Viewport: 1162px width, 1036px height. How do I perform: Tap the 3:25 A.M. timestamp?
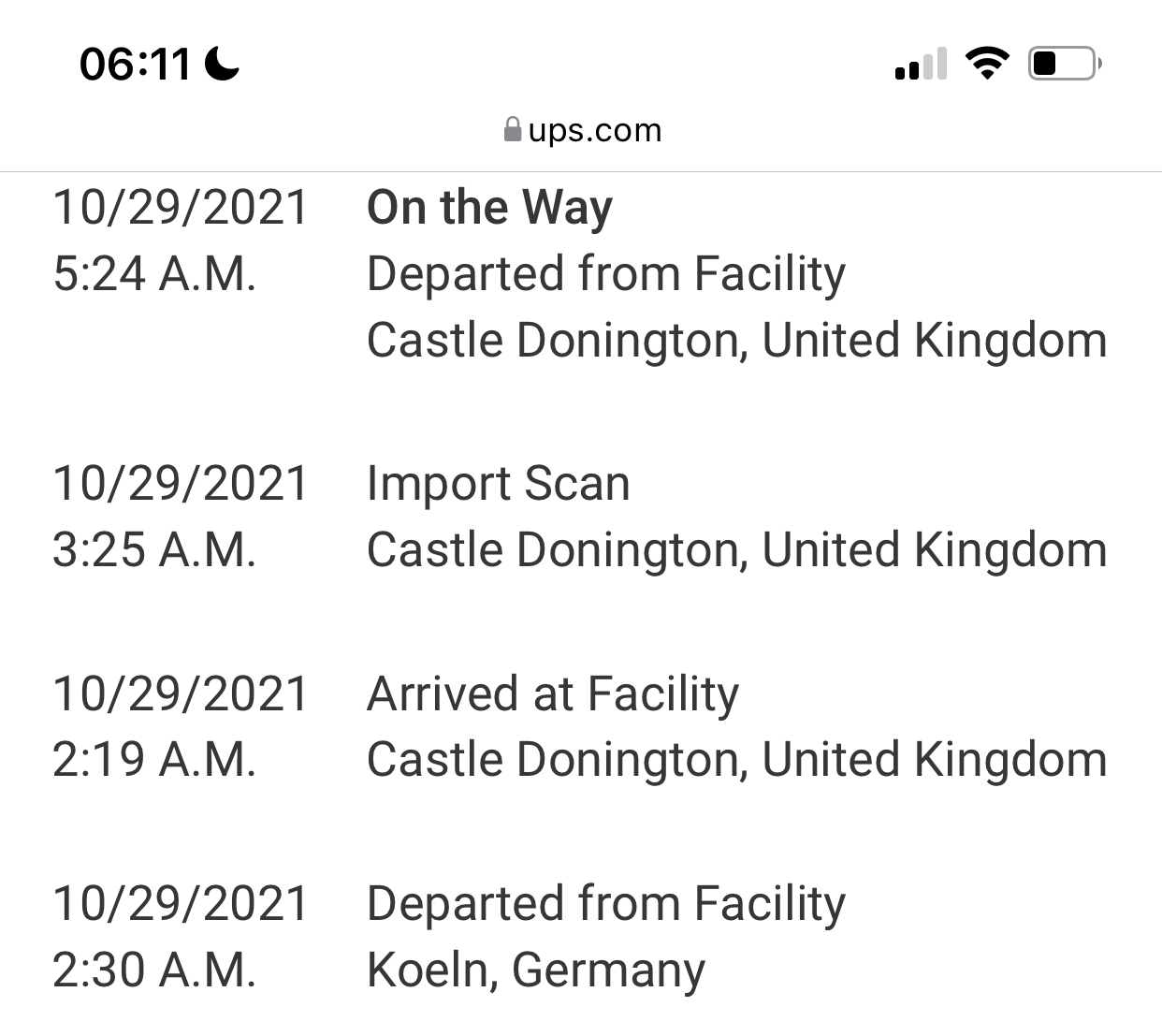[154, 550]
